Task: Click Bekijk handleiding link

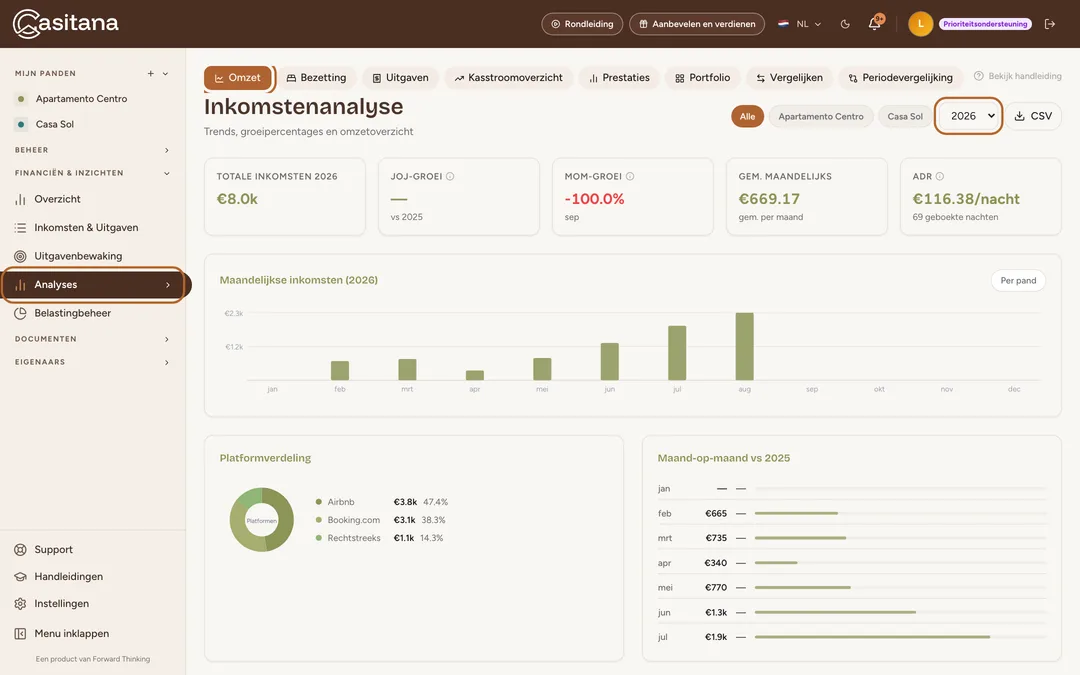Action: pyautogui.click(x=1017, y=76)
